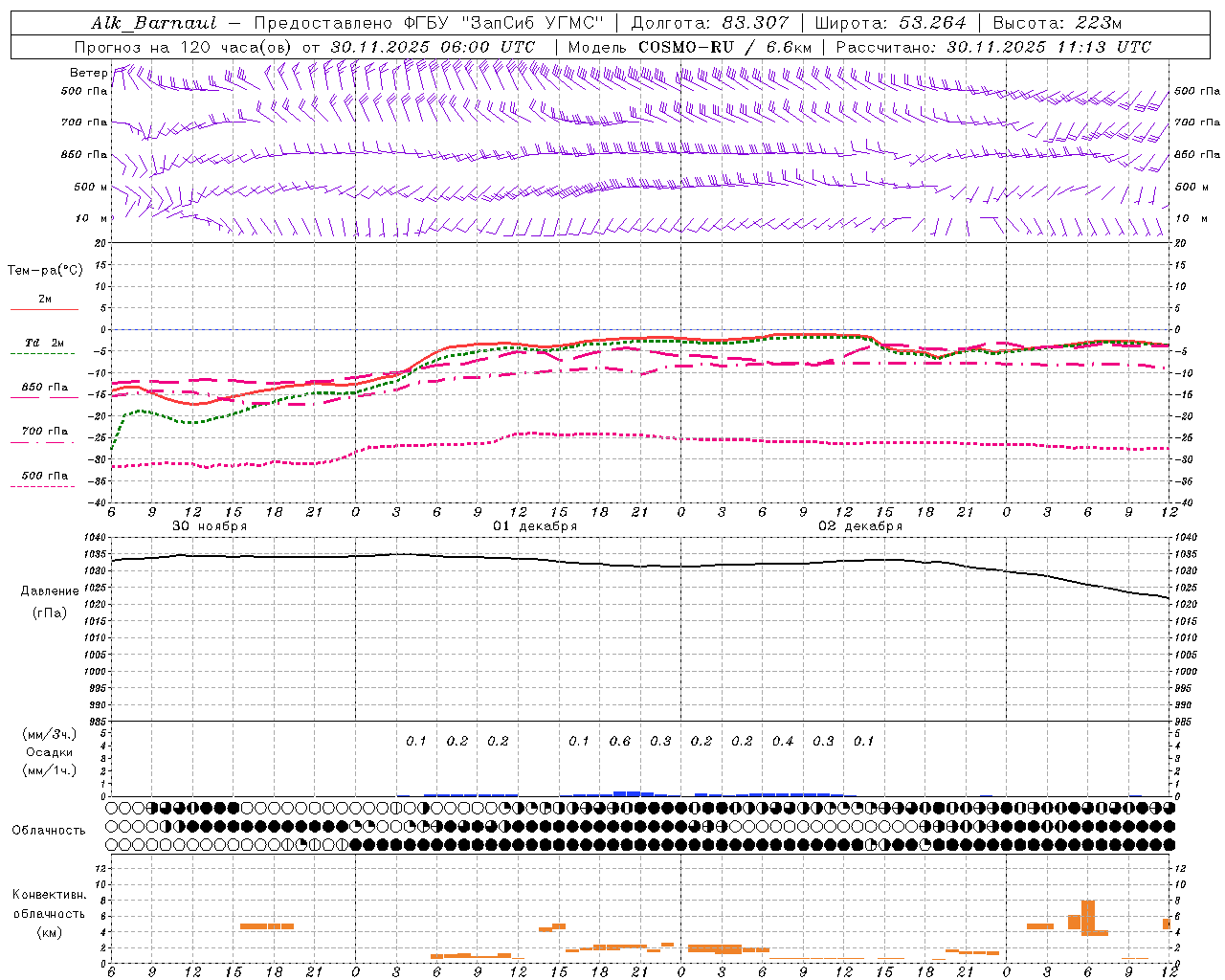Image resolution: width=1225 pixels, height=980 pixels.
Task: Click the 10 м wind level label on left
Action: click(91, 219)
